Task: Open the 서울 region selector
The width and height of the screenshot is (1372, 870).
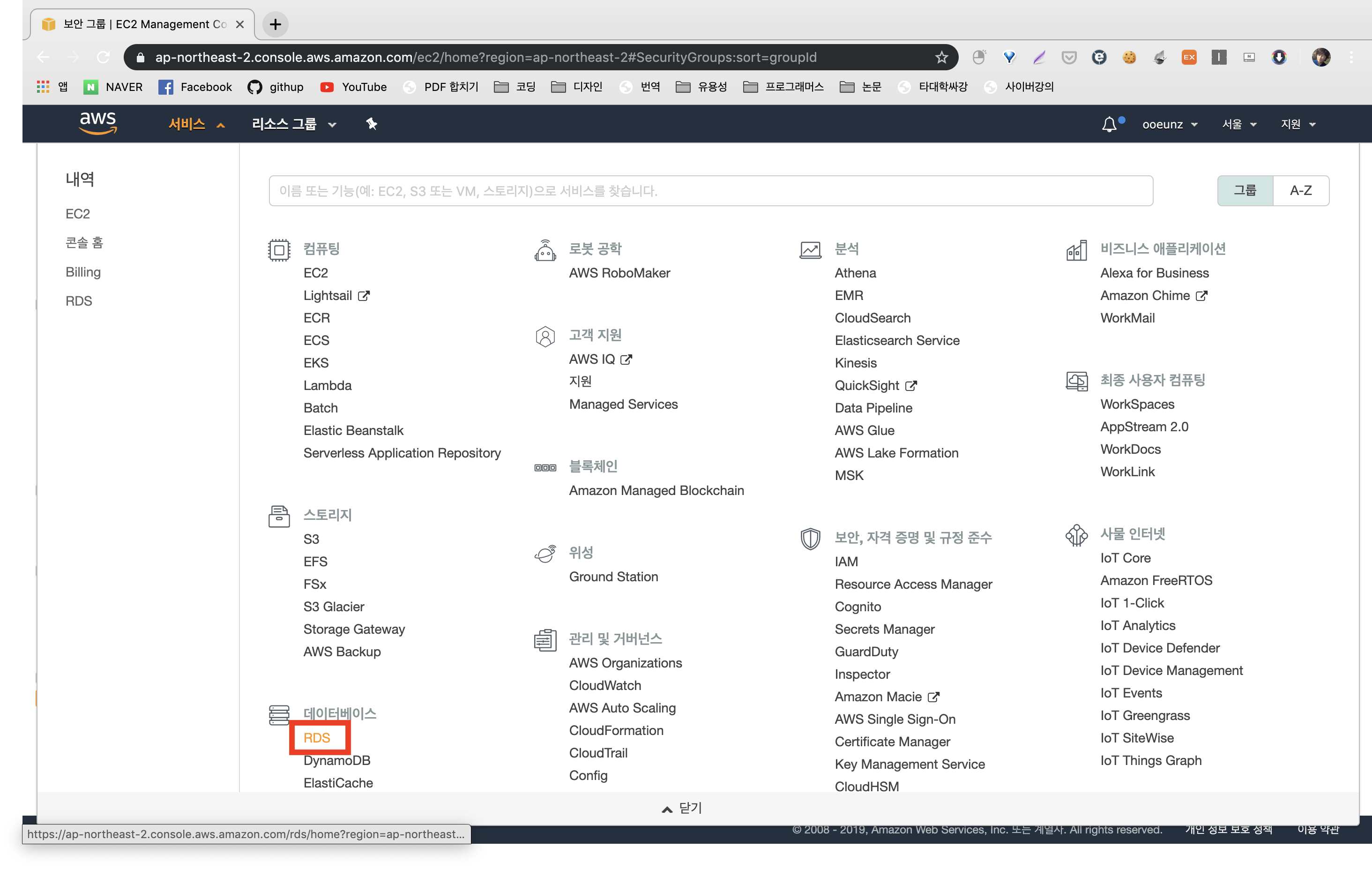Action: click(1238, 124)
